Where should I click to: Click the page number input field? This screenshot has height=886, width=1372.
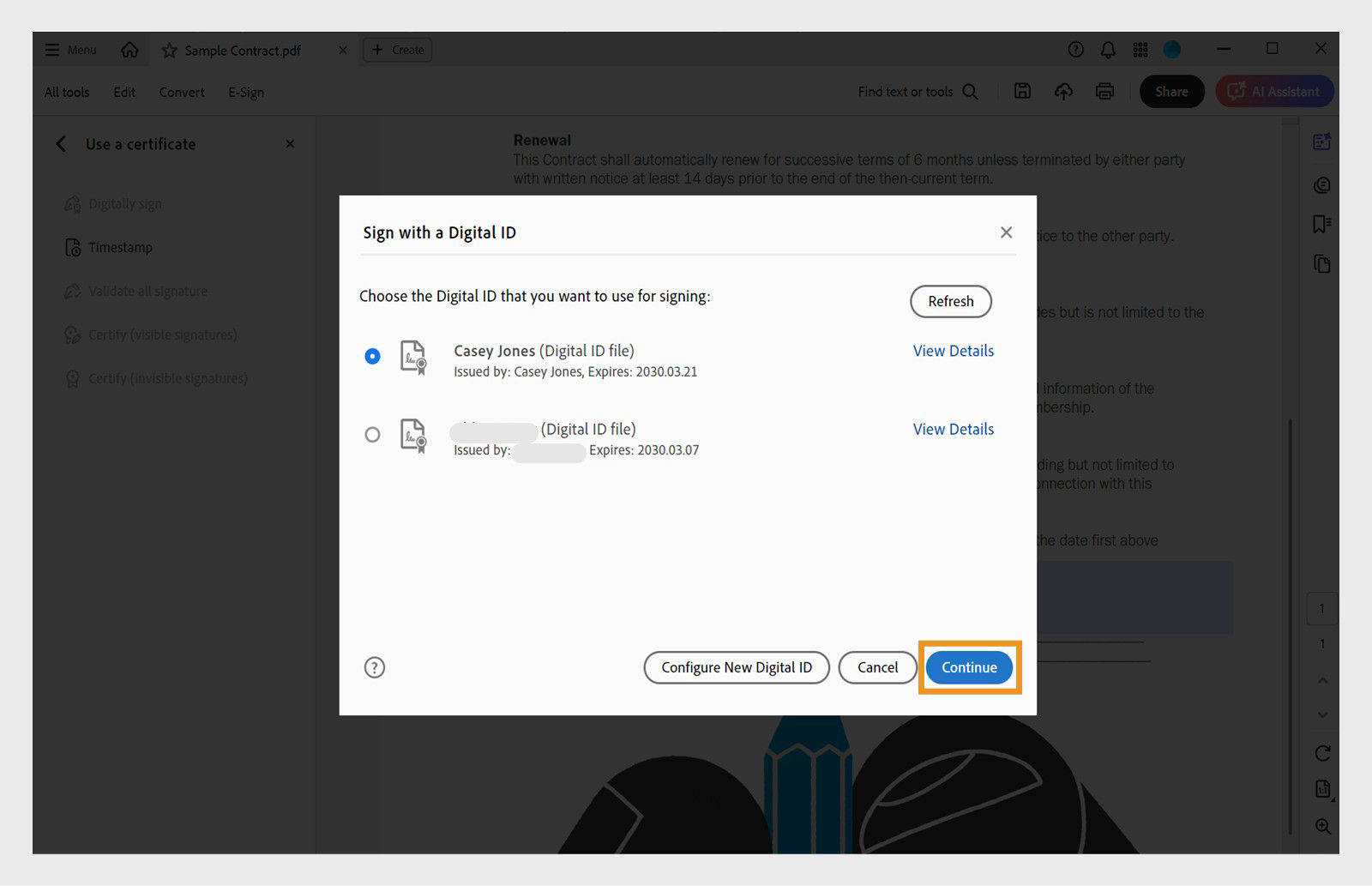(x=1322, y=608)
